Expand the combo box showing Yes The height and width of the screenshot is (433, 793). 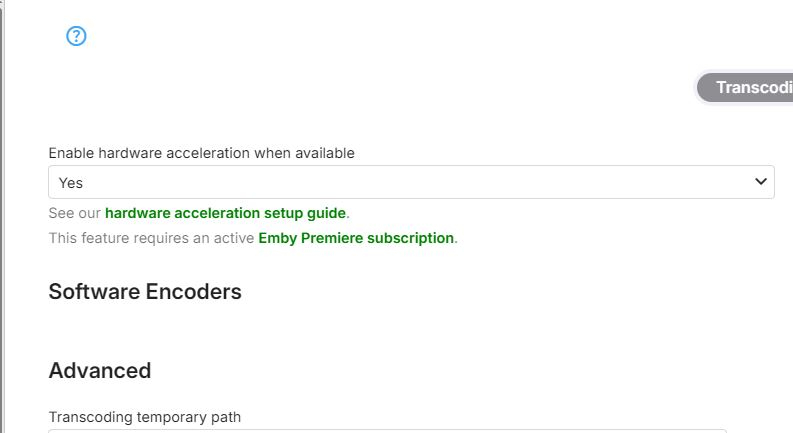410,182
